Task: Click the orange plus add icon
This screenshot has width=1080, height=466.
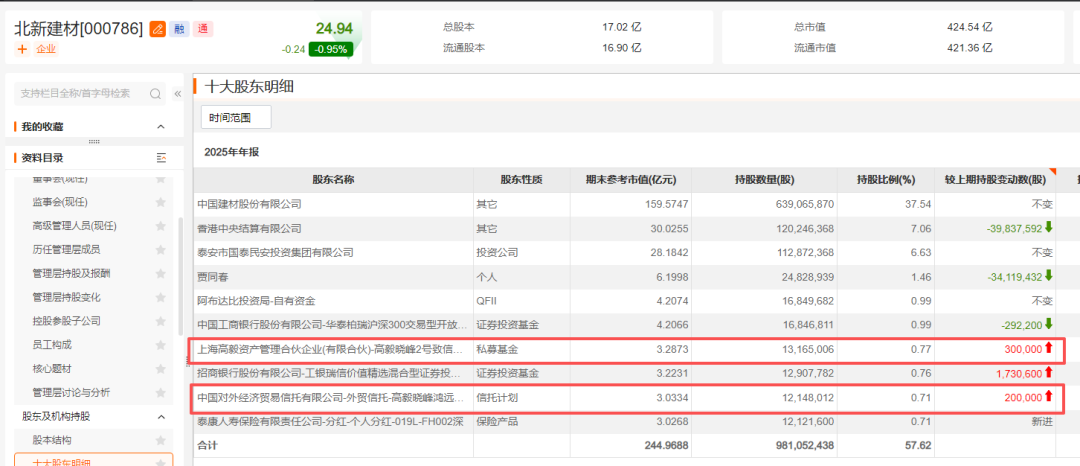Action: 22,48
